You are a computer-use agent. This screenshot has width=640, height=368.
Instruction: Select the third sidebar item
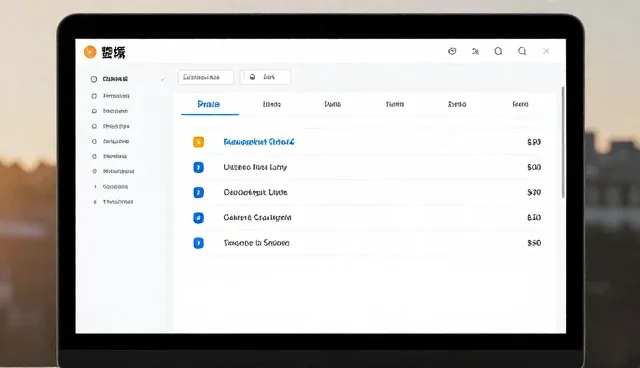[x=115, y=111]
